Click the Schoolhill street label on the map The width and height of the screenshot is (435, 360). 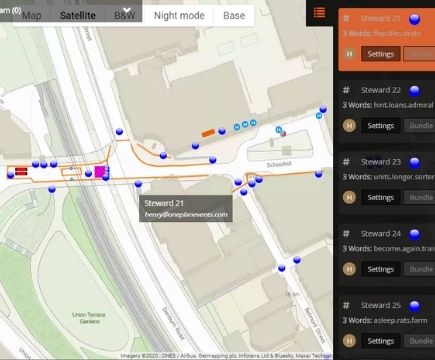279,164
